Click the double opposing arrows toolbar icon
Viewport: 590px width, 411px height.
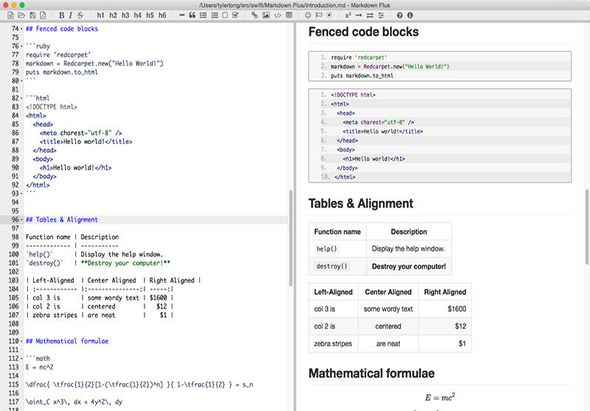[x=370, y=15]
